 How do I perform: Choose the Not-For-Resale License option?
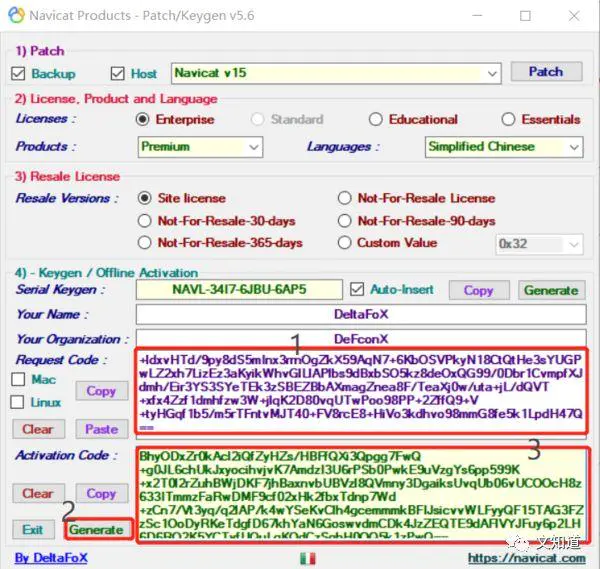344,198
